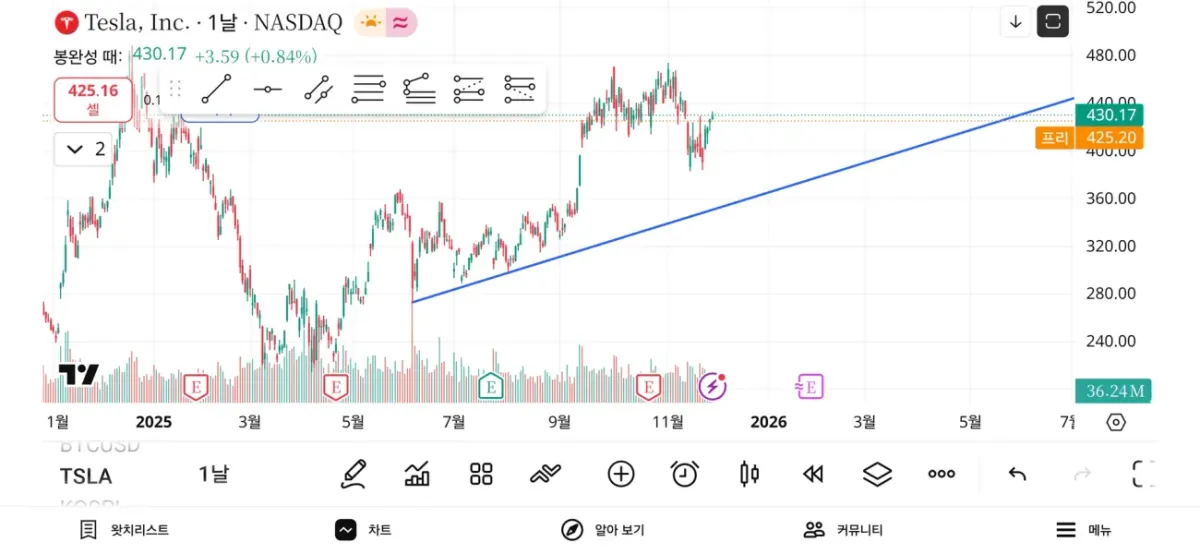The image size is (1200, 554).
Task: Open the 1날 interval selector
Action: click(213, 474)
